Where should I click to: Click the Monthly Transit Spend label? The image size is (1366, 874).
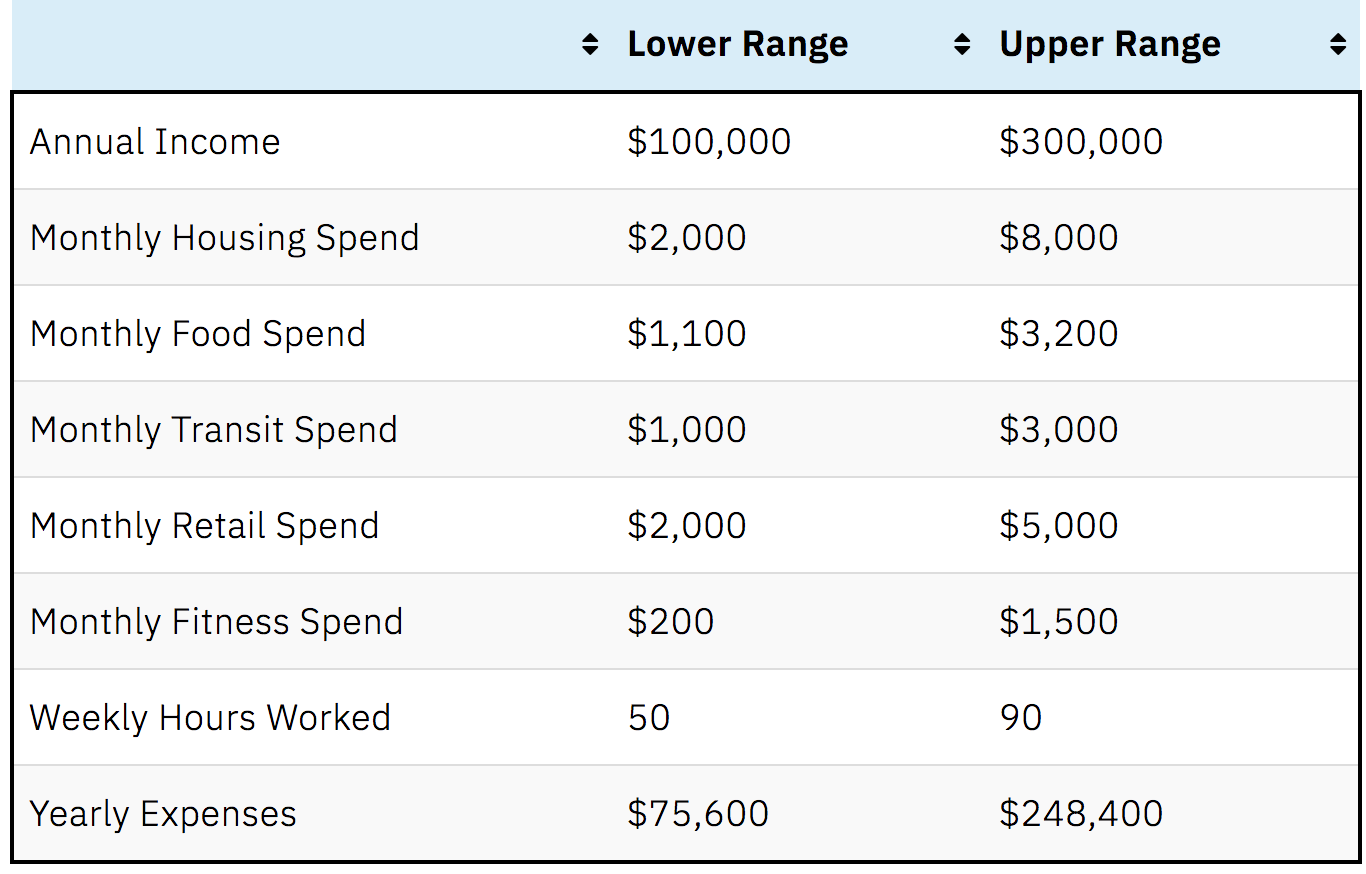[x=214, y=430]
